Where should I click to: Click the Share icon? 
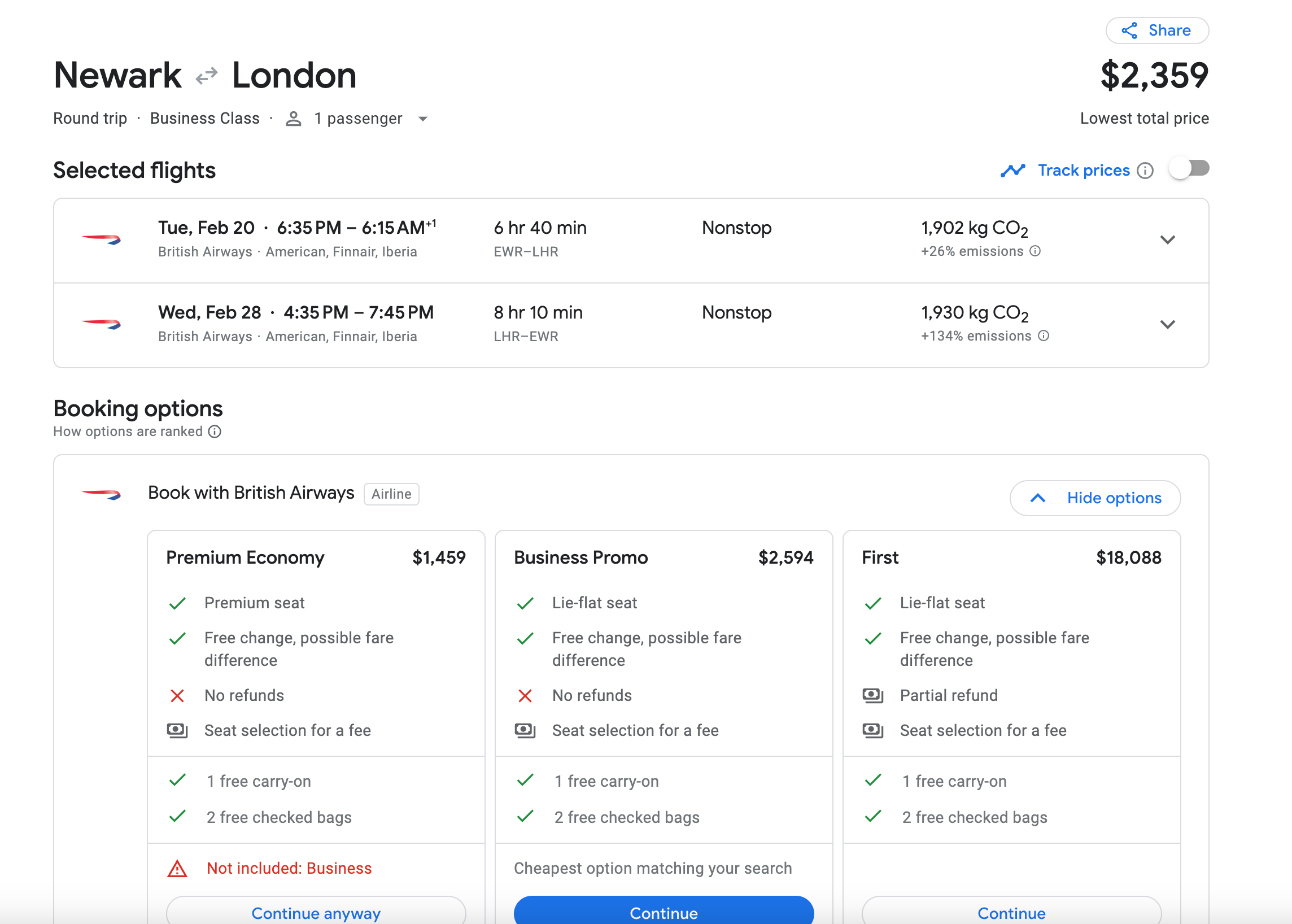1129,30
